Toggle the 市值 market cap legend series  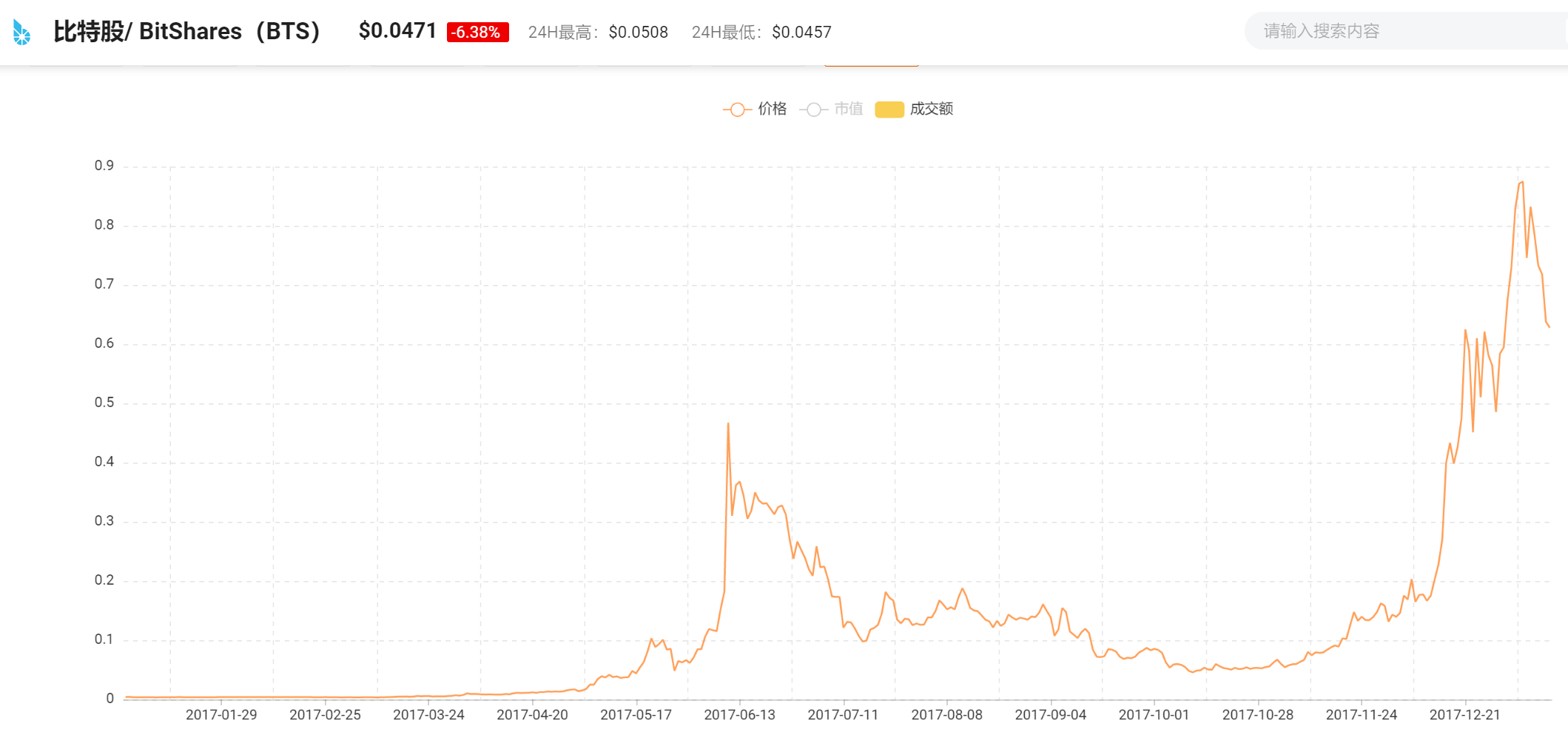click(831, 109)
